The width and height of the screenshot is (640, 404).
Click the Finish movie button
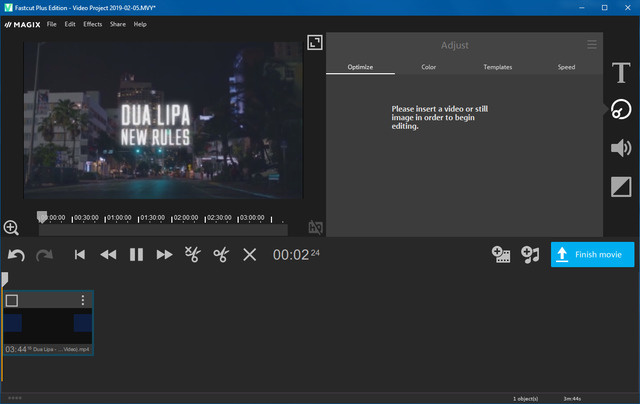[592, 254]
